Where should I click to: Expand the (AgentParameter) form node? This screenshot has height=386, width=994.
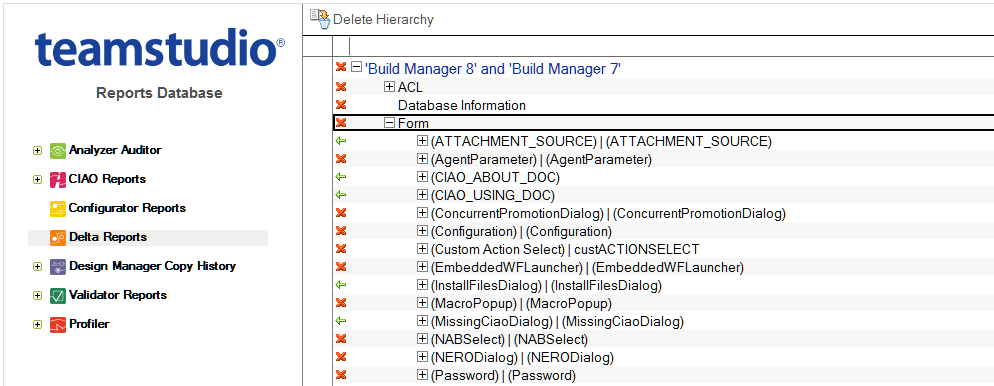click(x=422, y=158)
